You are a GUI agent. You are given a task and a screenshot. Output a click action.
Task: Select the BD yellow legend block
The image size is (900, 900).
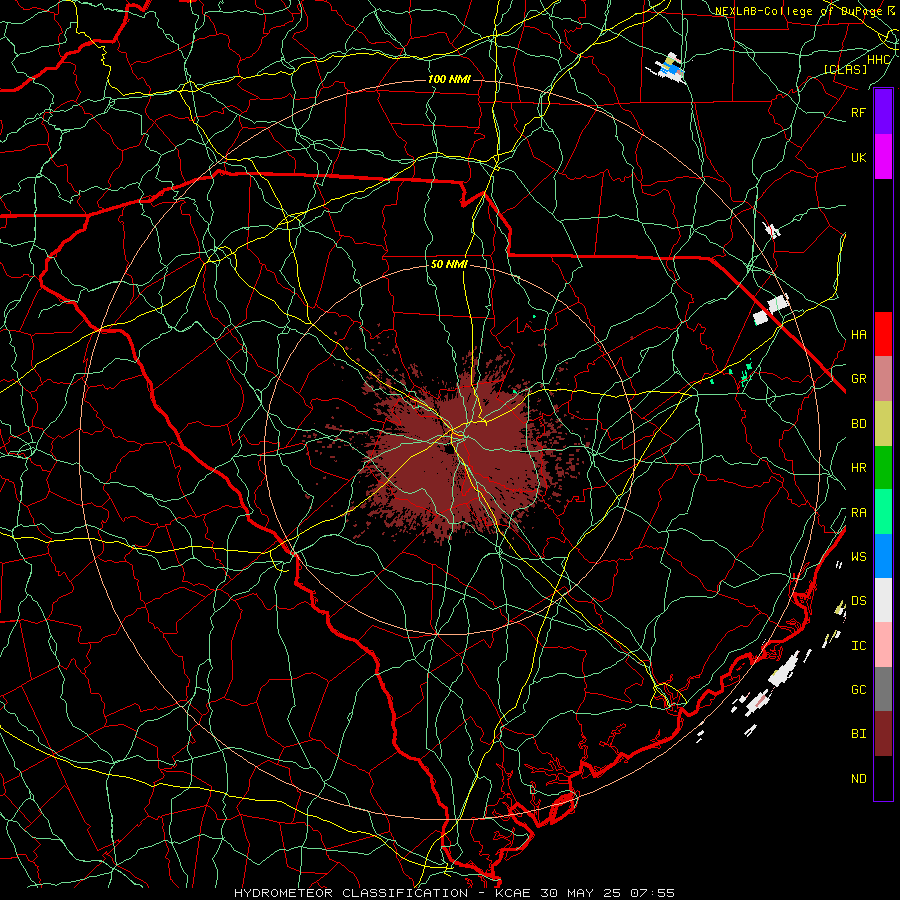tap(883, 424)
